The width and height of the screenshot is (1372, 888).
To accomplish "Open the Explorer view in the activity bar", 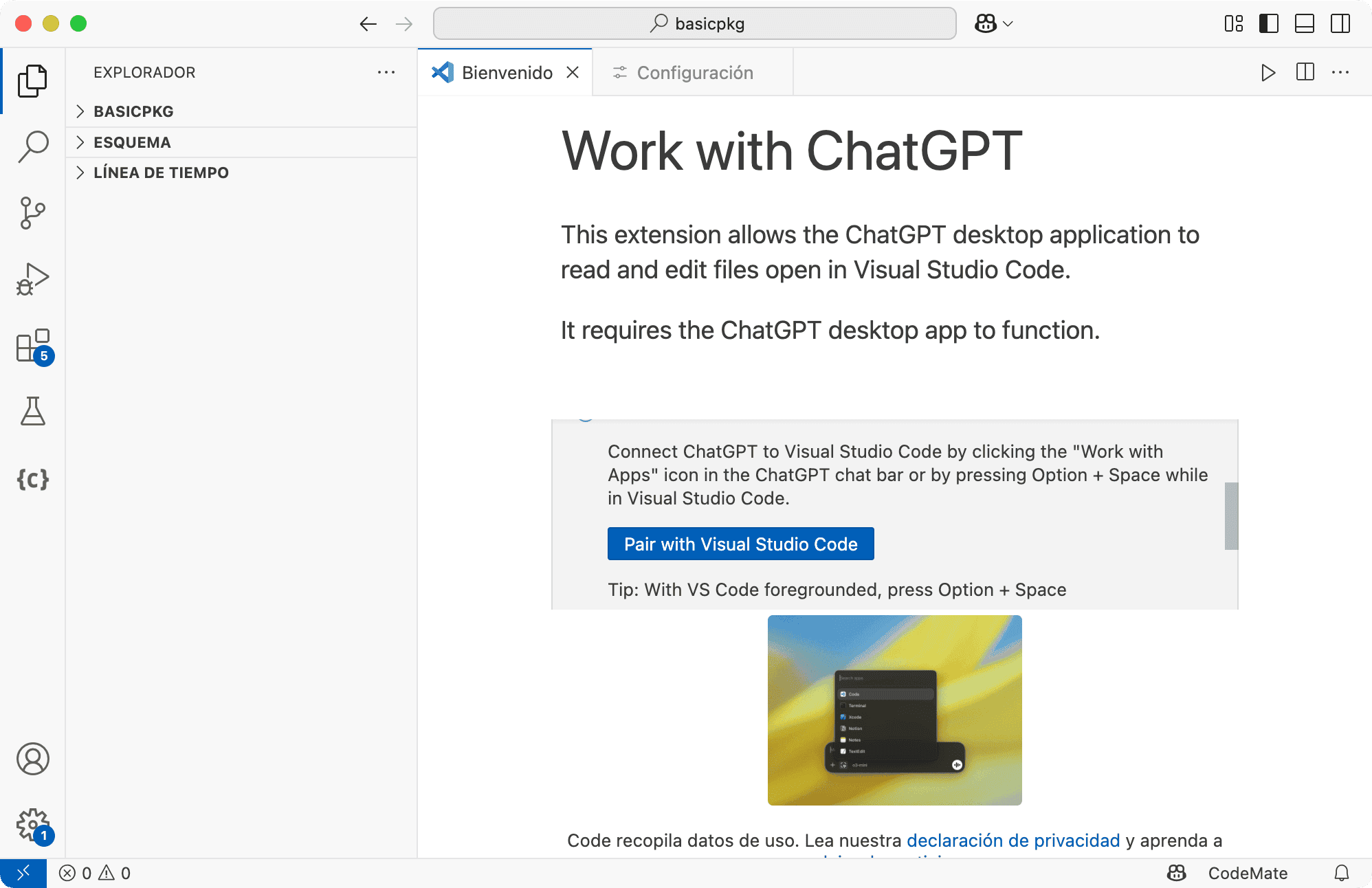I will (32, 80).
